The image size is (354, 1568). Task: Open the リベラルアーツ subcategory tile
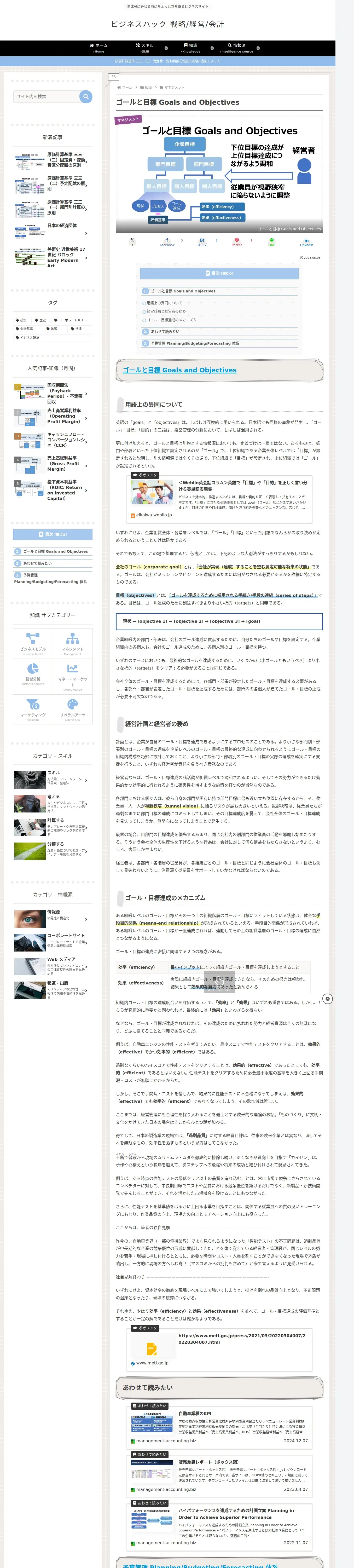tap(72, 710)
